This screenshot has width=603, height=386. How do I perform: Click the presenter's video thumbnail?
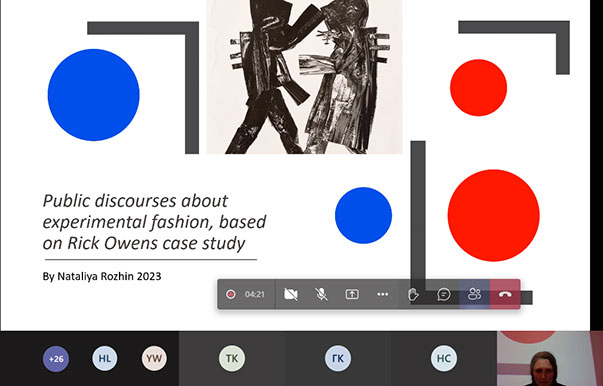tap(550, 359)
